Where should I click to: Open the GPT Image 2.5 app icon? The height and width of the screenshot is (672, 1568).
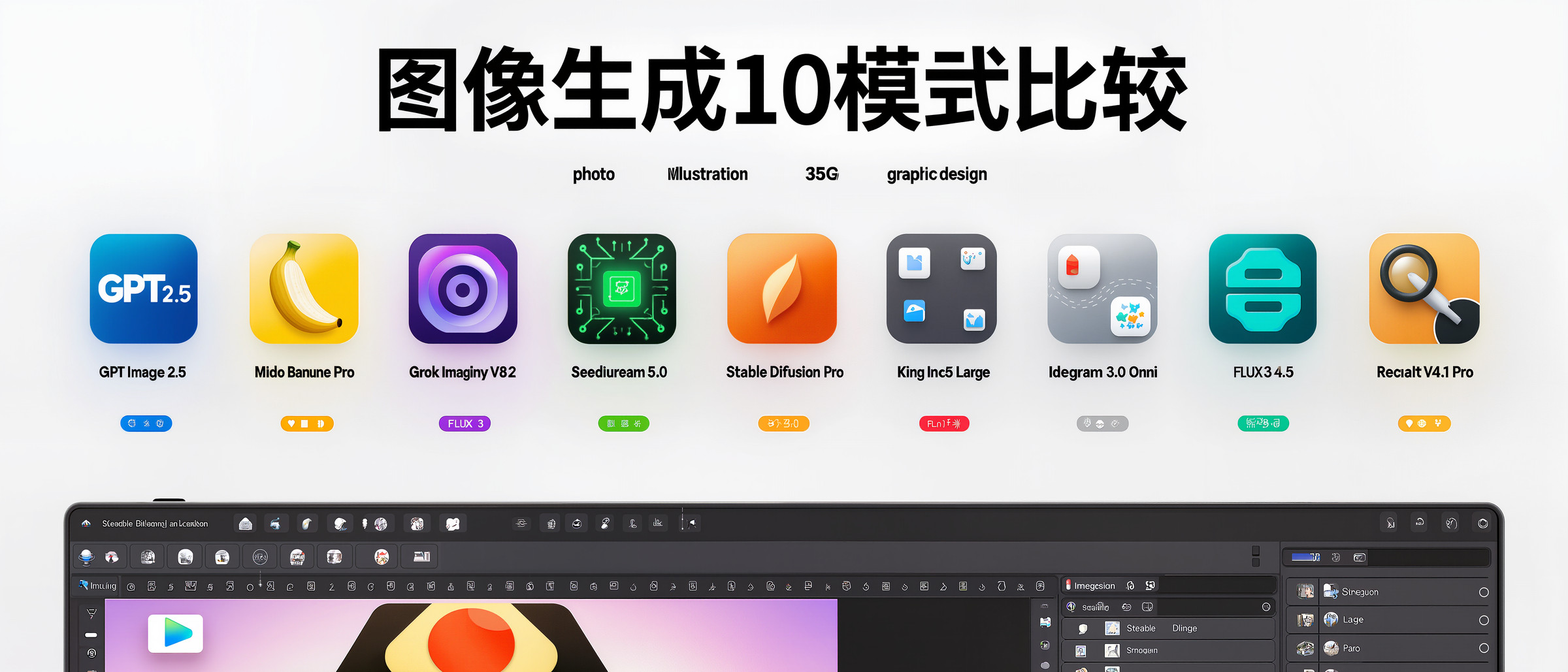144,289
